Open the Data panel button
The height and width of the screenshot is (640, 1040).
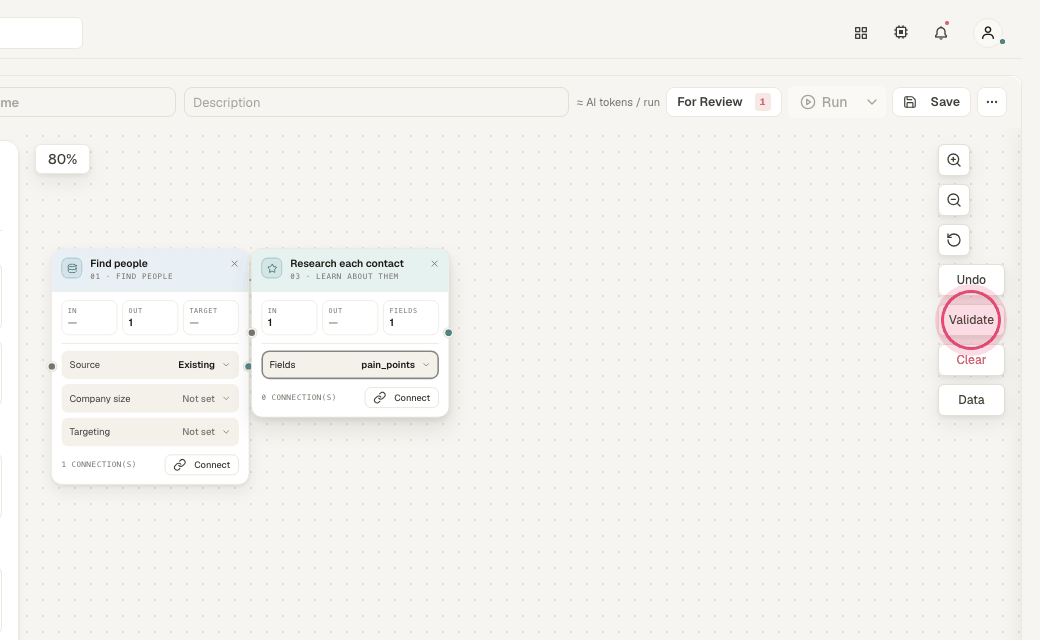pos(971,400)
